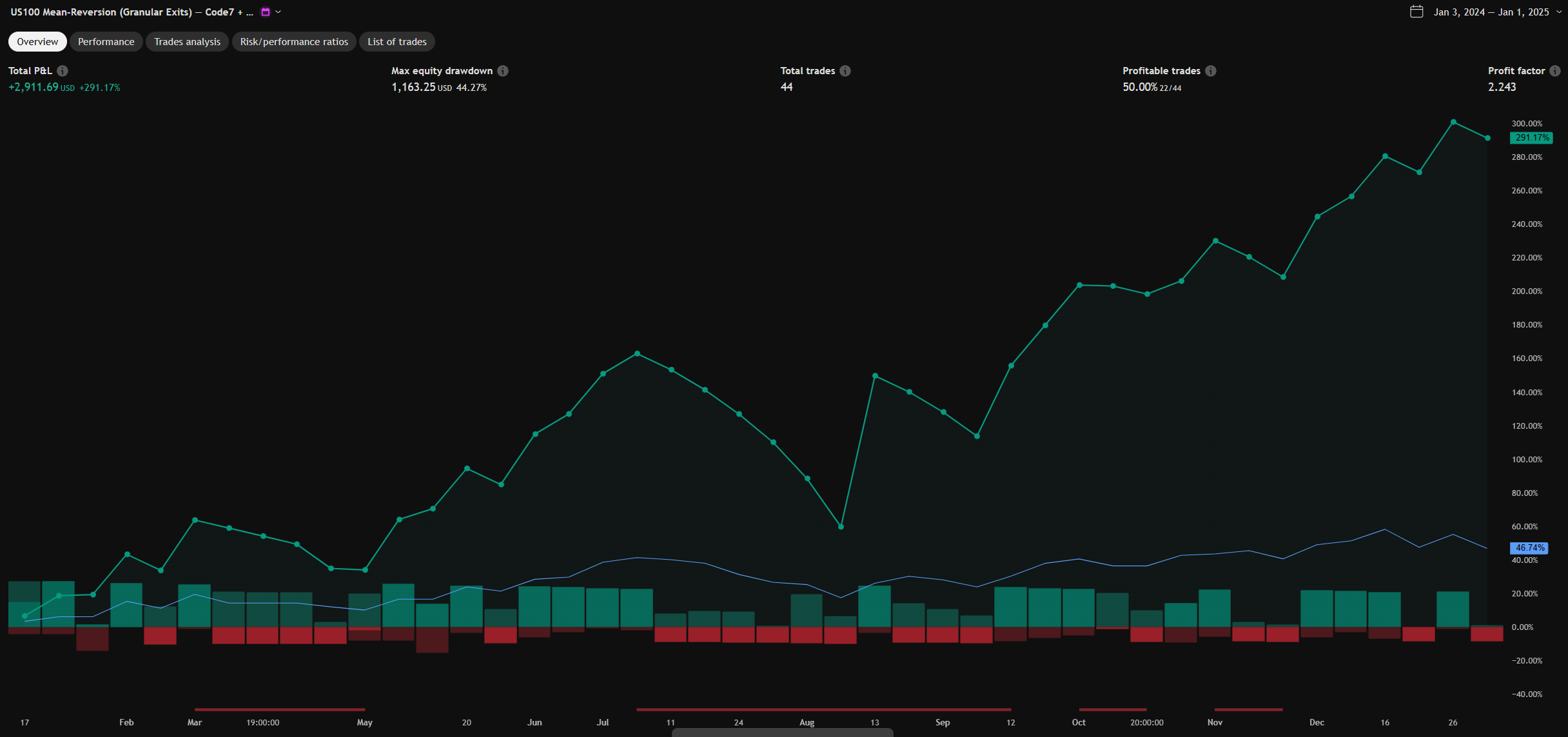Open the date range dropdown chevron
This screenshot has width=1568, height=737.
pyautogui.click(x=1560, y=12)
